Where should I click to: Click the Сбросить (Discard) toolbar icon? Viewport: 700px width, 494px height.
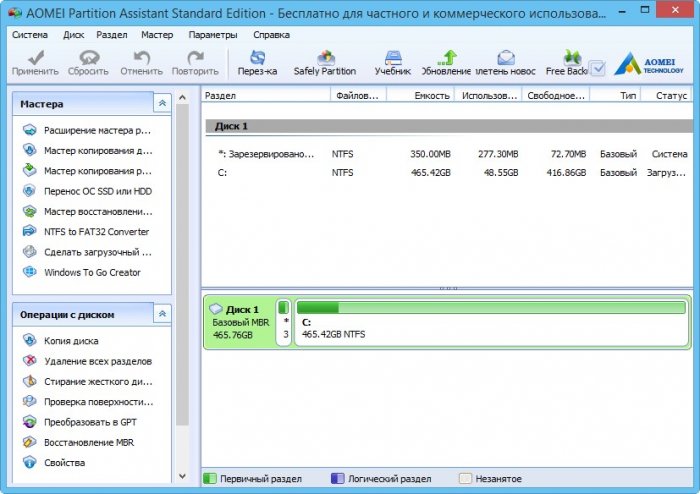click(88, 63)
